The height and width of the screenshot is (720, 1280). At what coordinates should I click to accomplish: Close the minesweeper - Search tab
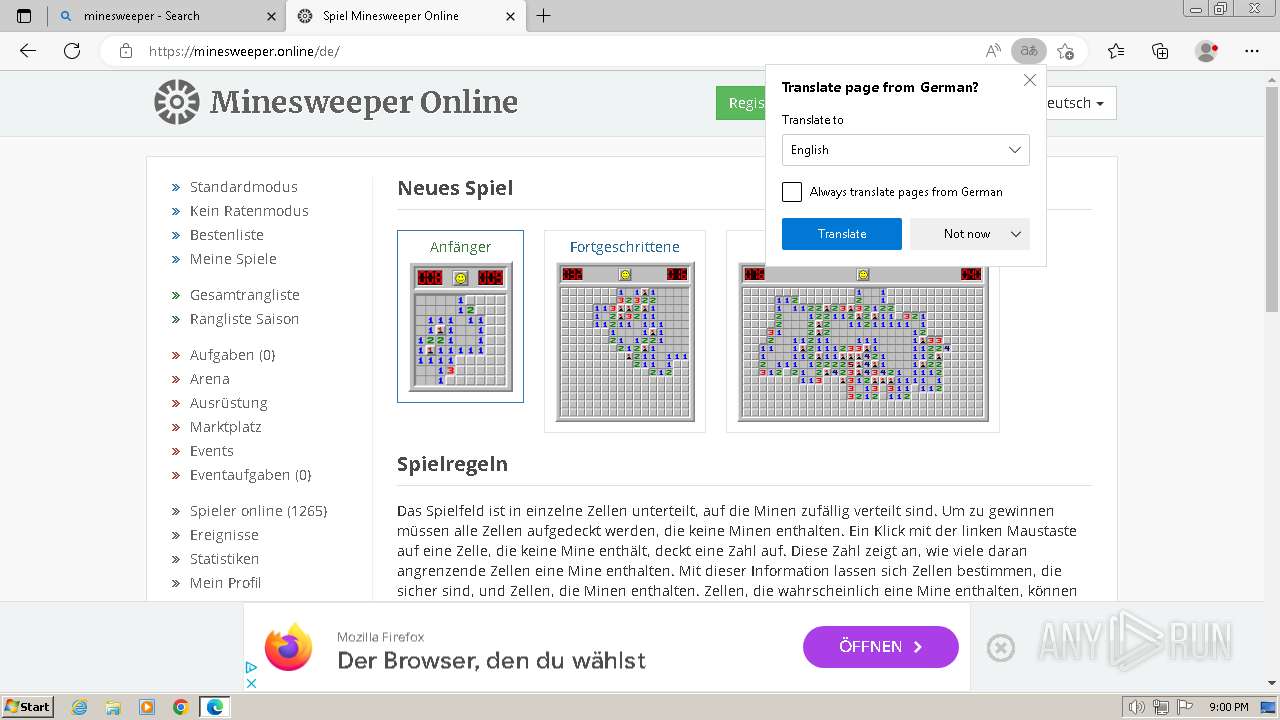point(272,16)
